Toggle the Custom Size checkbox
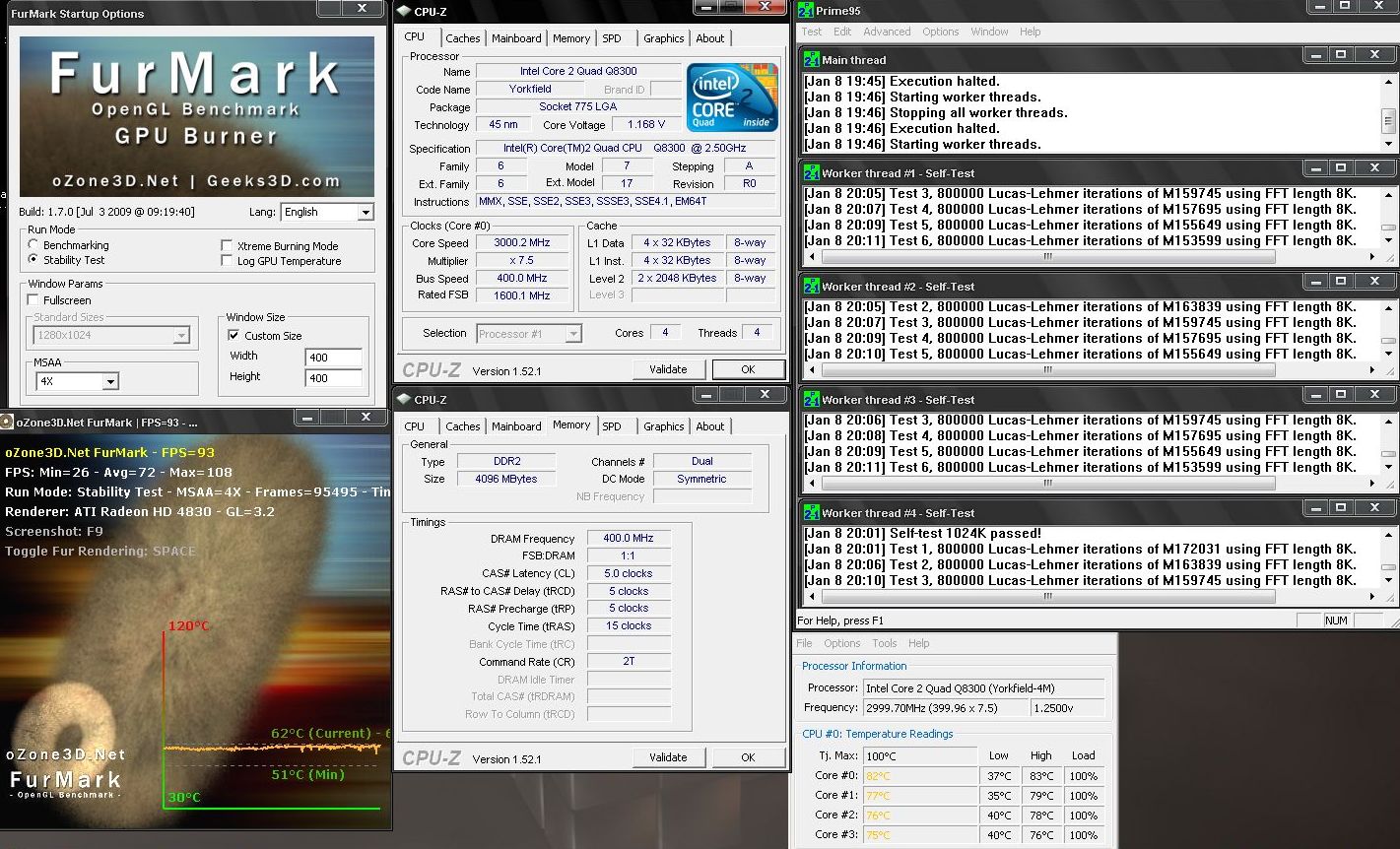Screen dimensions: 1400x849 (x=233, y=336)
